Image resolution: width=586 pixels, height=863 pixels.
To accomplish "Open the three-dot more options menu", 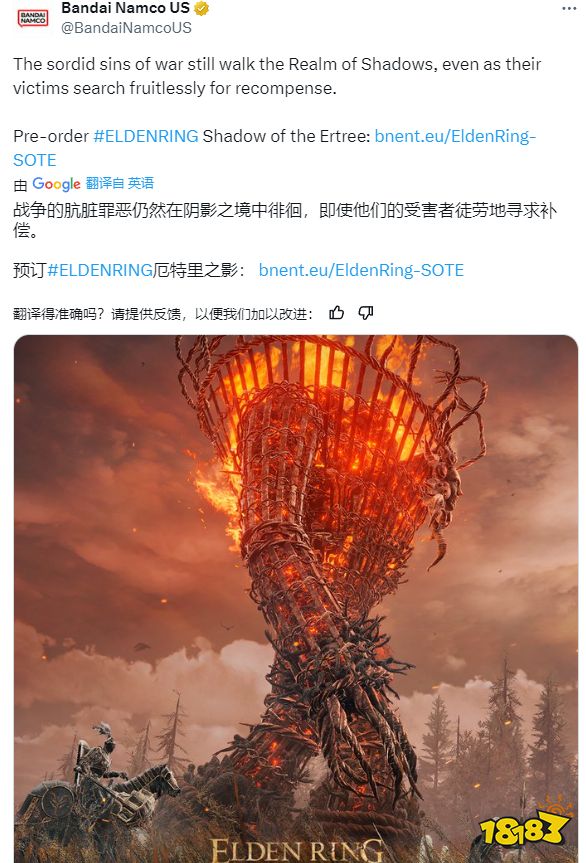I will pos(569,9).
